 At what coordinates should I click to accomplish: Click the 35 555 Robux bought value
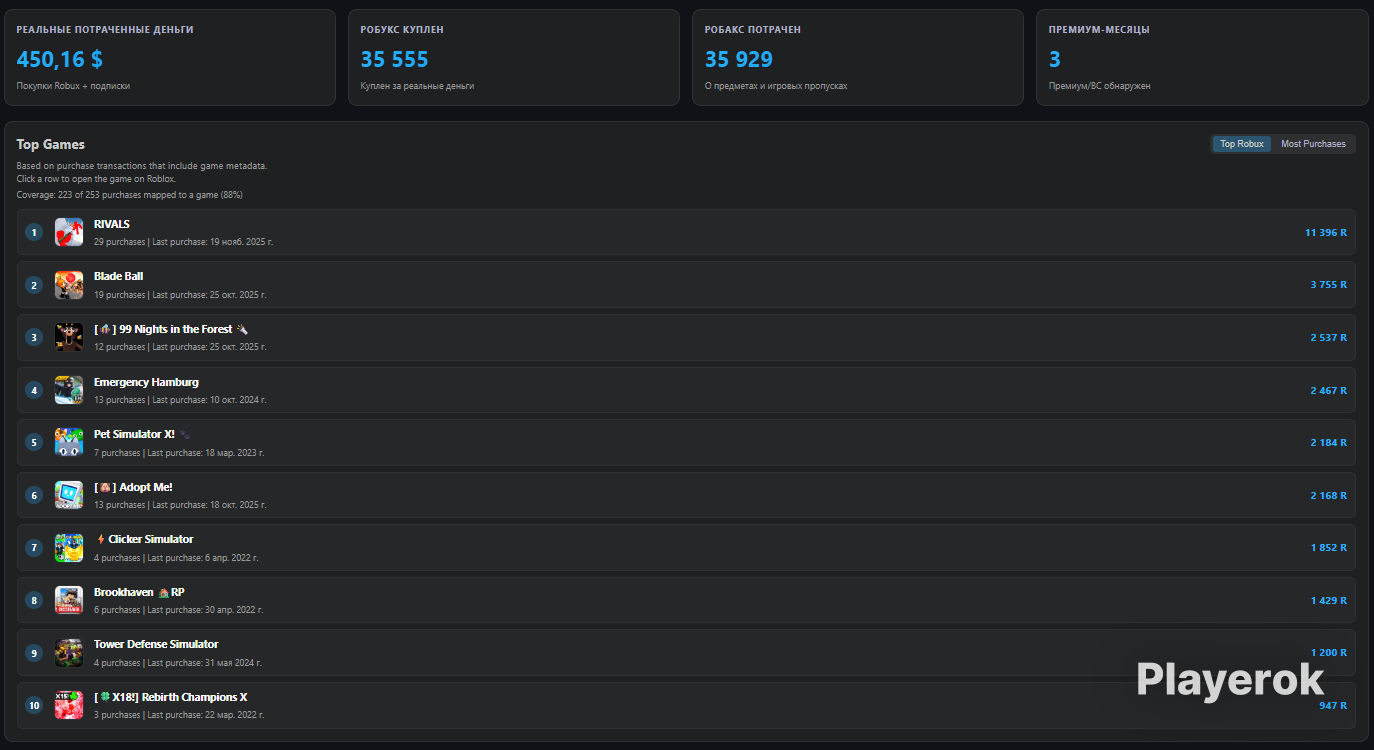click(x=395, y=59)
